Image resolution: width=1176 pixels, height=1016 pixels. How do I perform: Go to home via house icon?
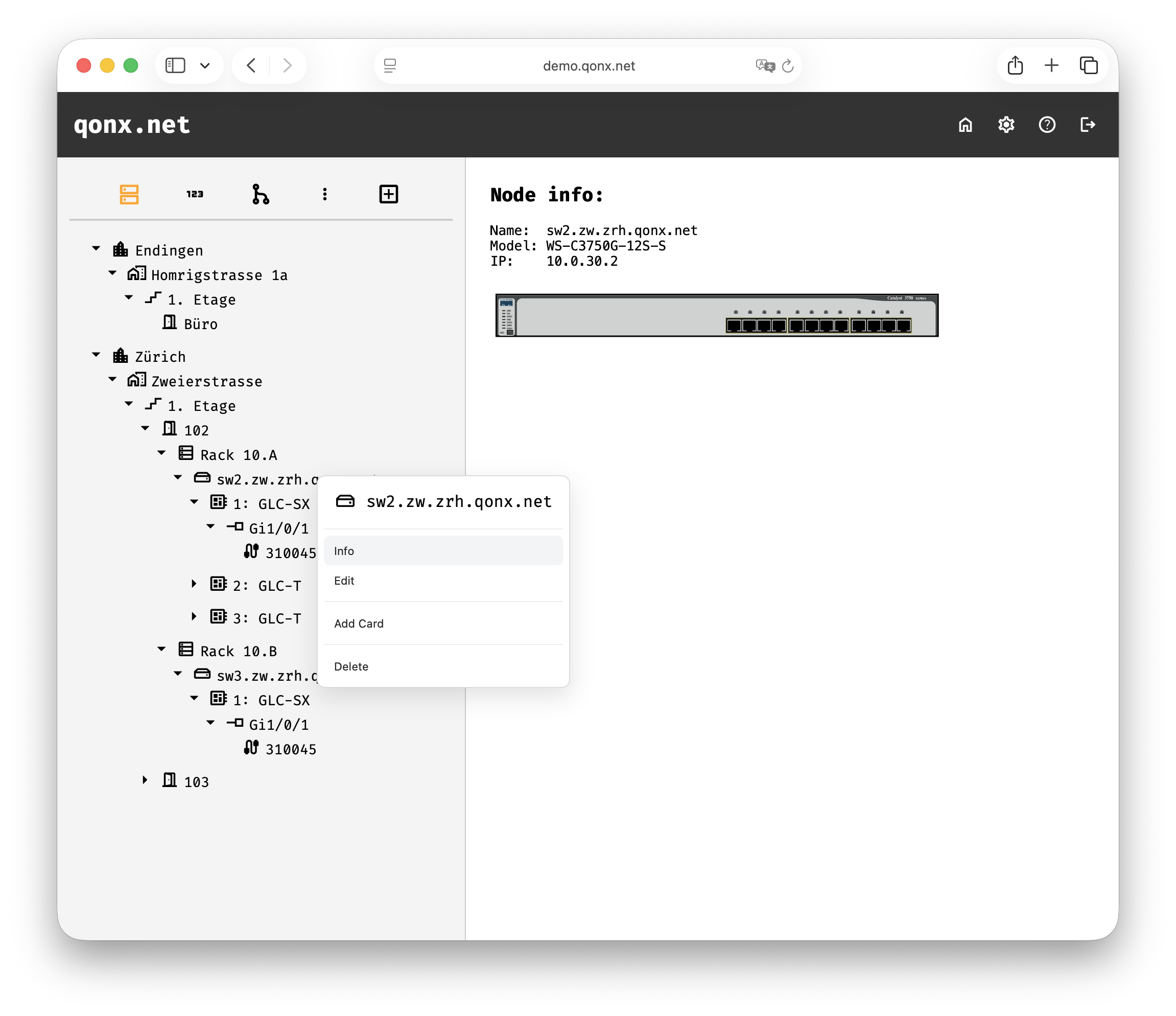tap(965, 125)
